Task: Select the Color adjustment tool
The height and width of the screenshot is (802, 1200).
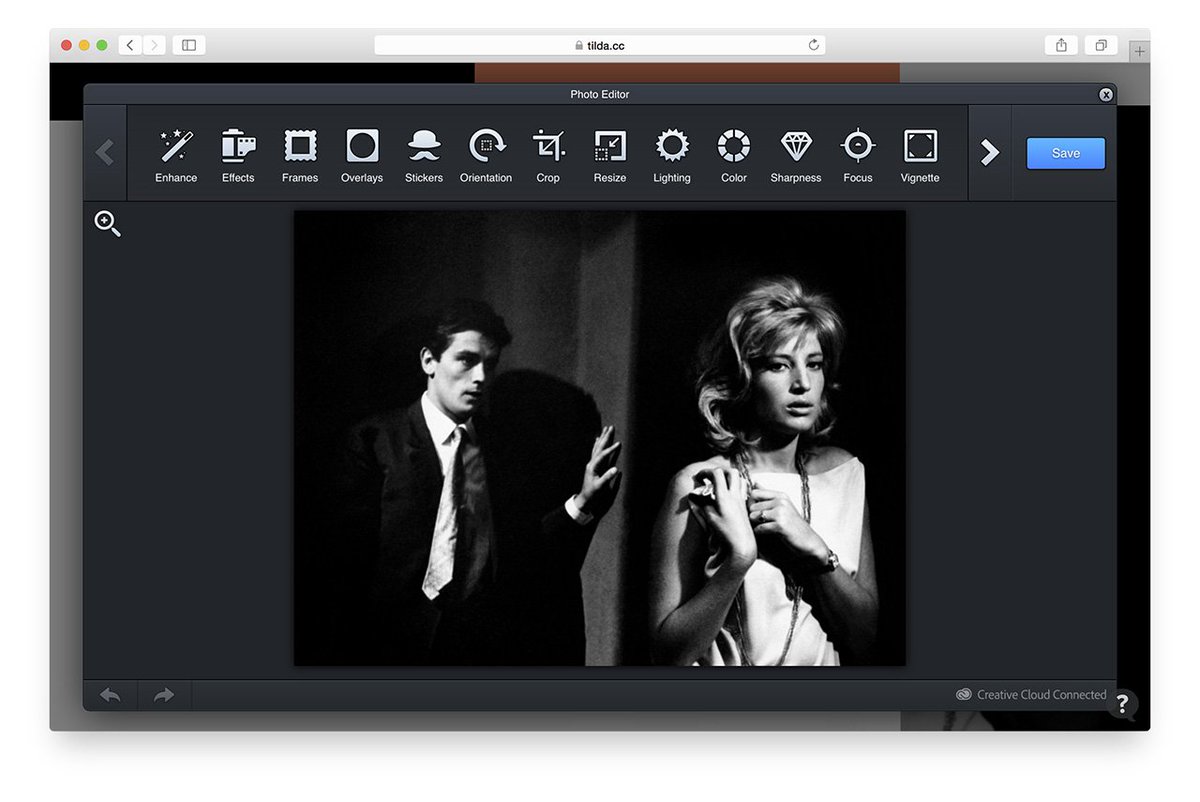Action: [734, 155]
